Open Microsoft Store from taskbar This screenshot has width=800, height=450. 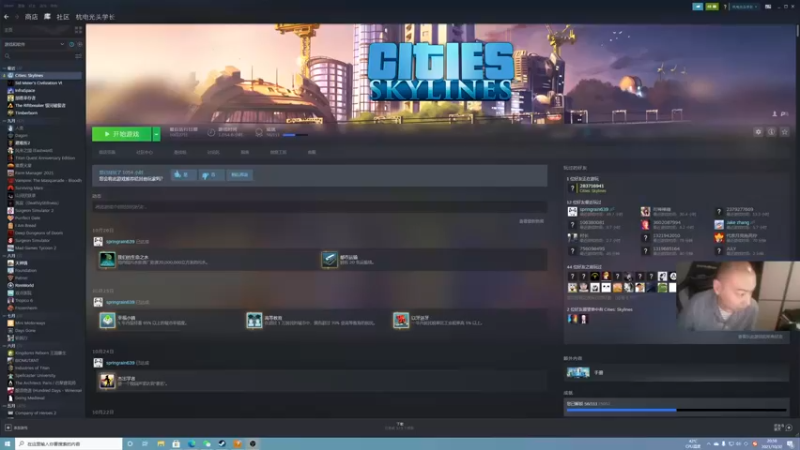click(176, 444)
